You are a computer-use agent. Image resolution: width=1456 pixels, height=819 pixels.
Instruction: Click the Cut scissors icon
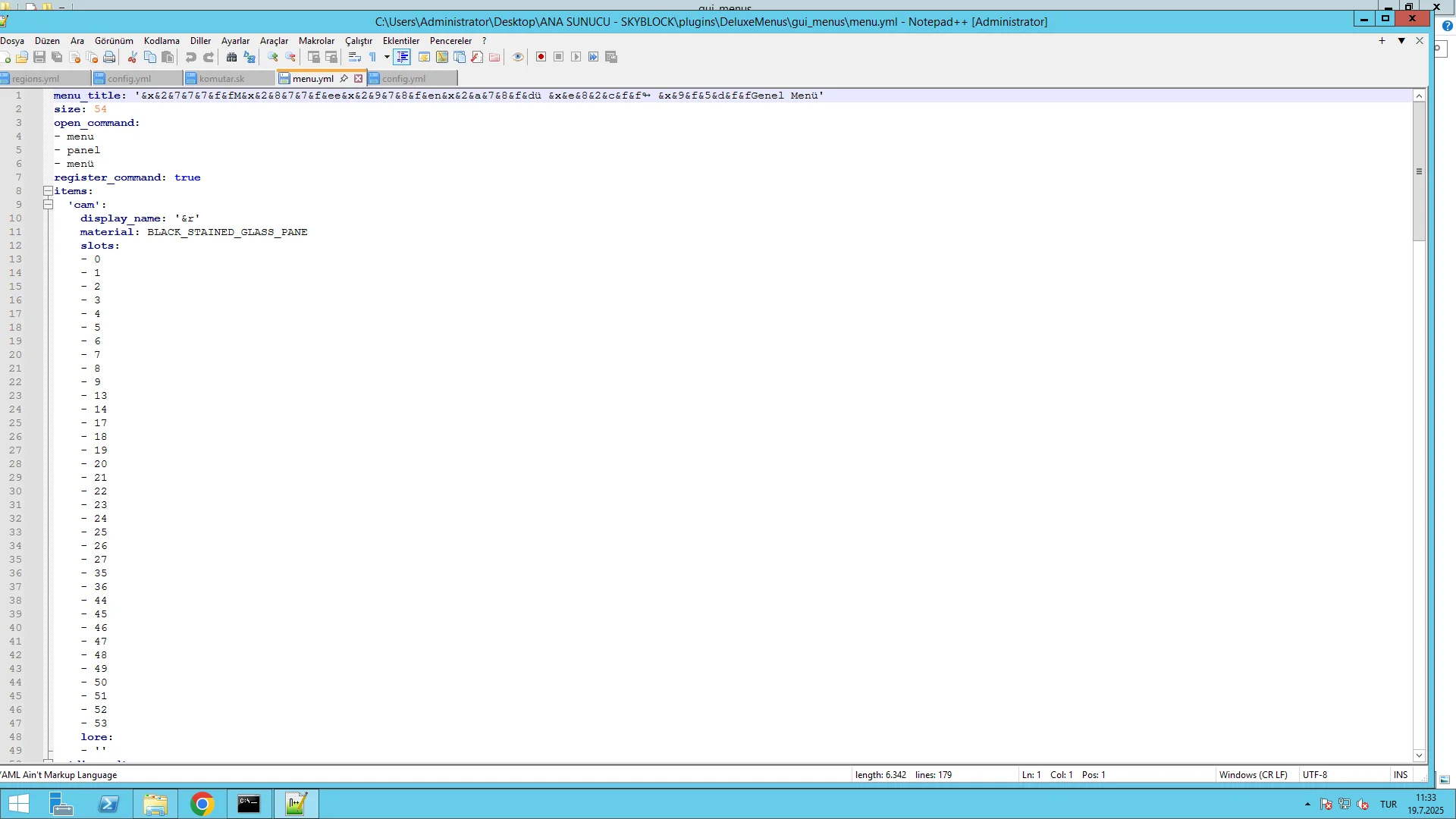click(x=133, y=57)
